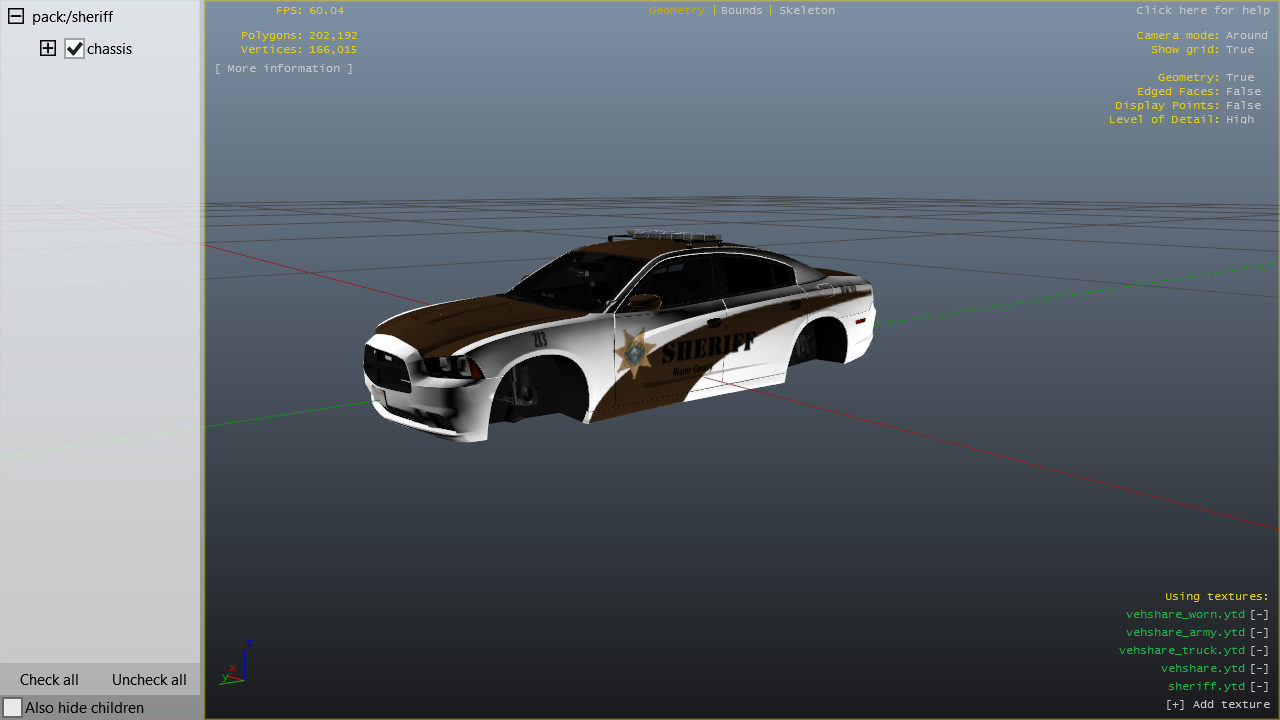Image resolution: width=1280 pixels, height=720 pixels.
Task: Toggle the Show grid True value
Action: pyautogui.click(x=1239, y=49)
